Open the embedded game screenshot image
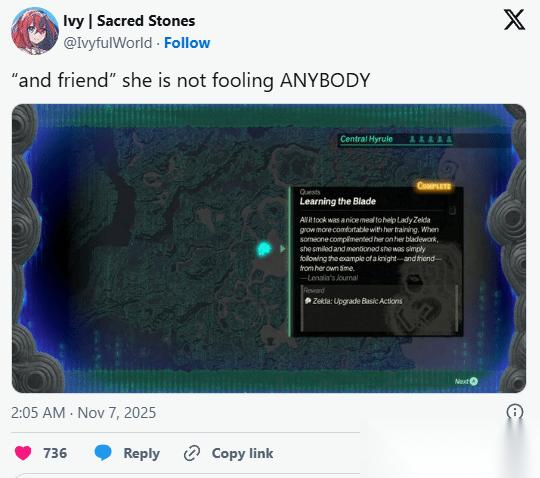This screenshot has width=540, height=478. click(269, 248)
